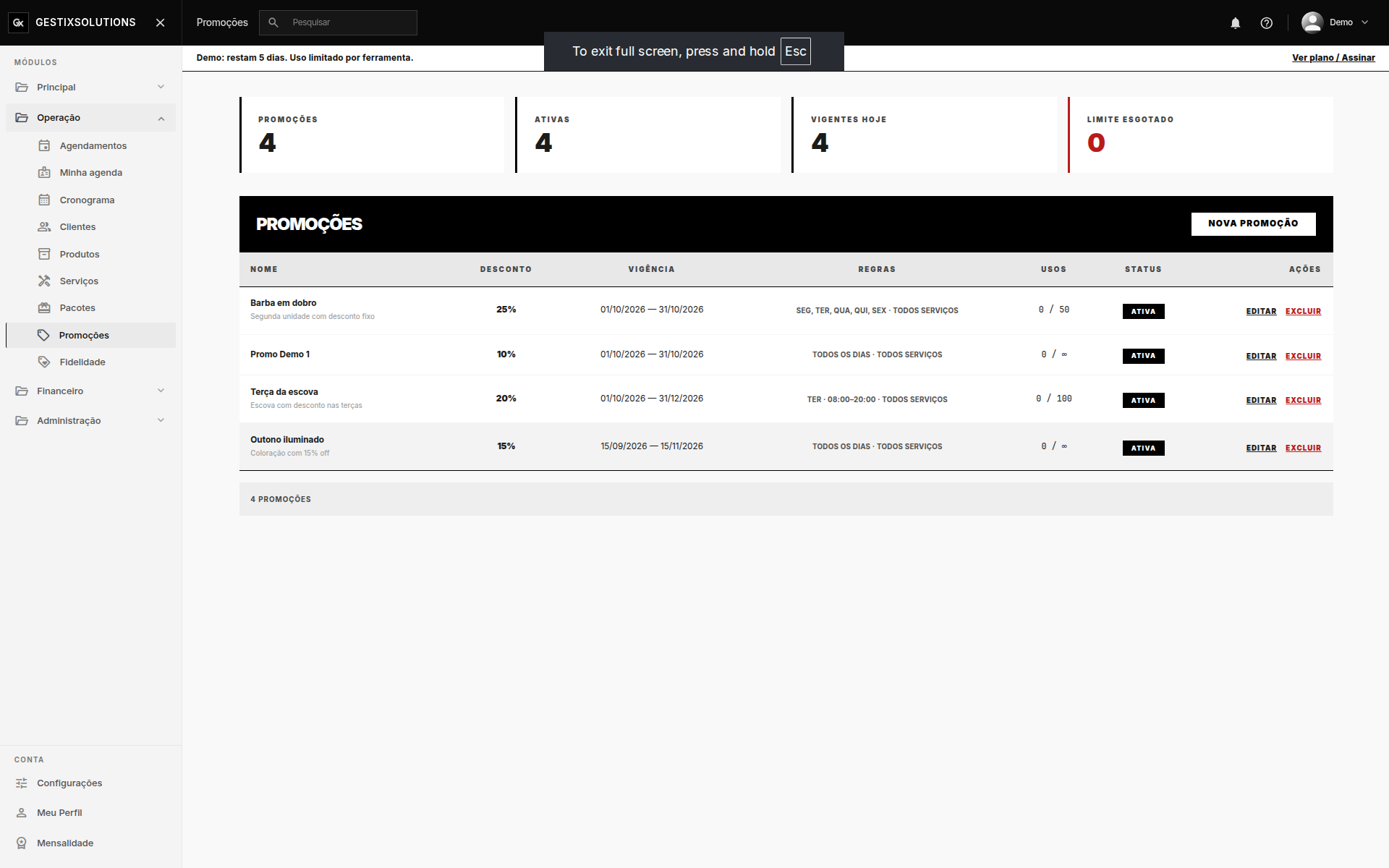Delete the Outono iluminado promotion
Screen dimensions: 1389x868
[1303, 448]
